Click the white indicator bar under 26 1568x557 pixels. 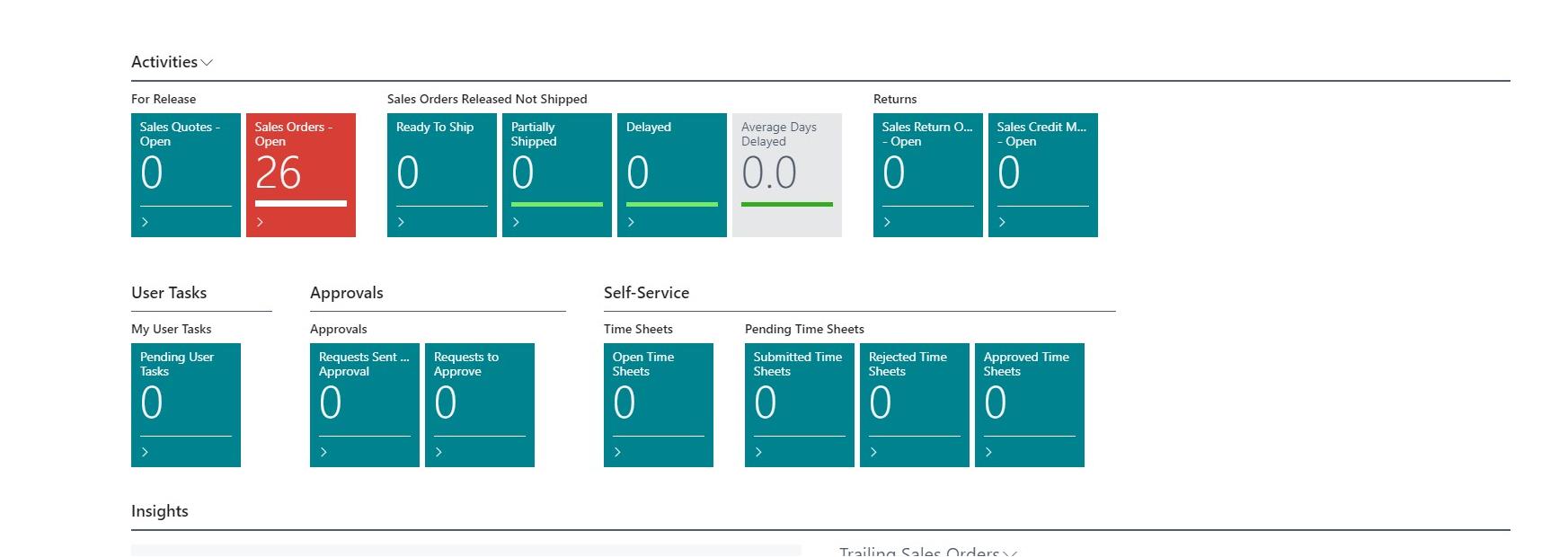300,204
